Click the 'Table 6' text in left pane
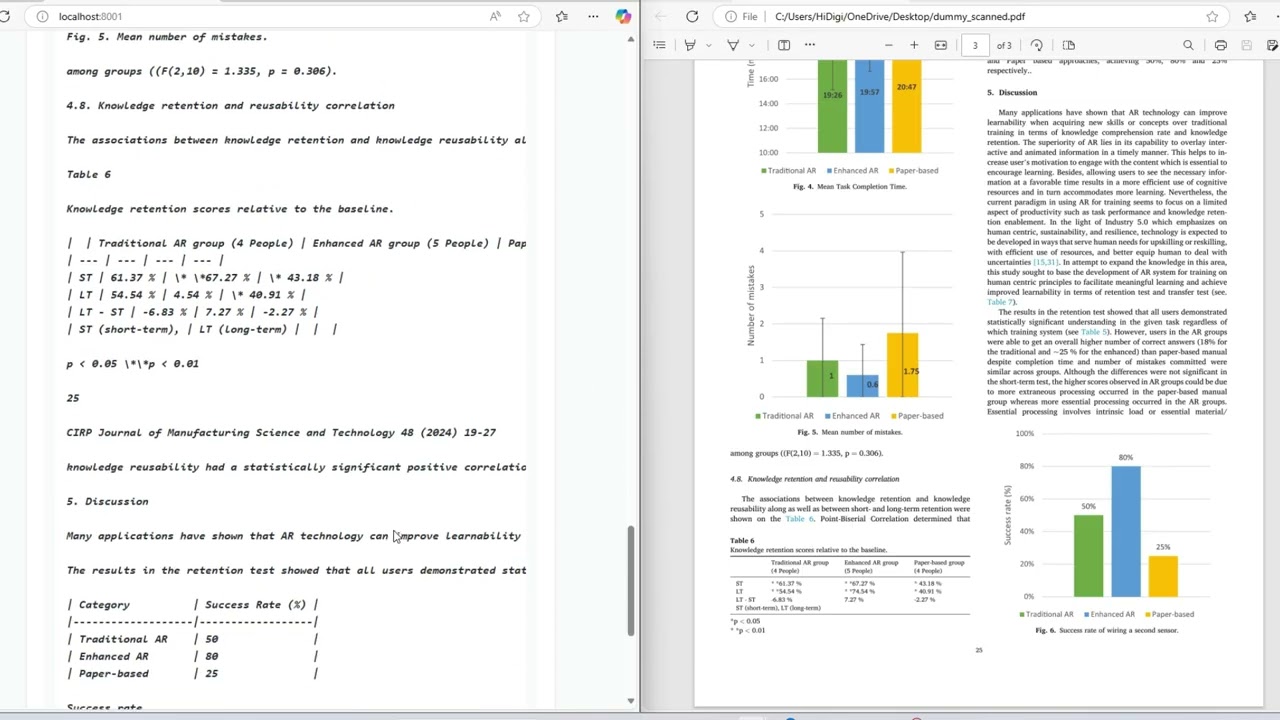The image size is (1280, 720). tap(89, 174)
